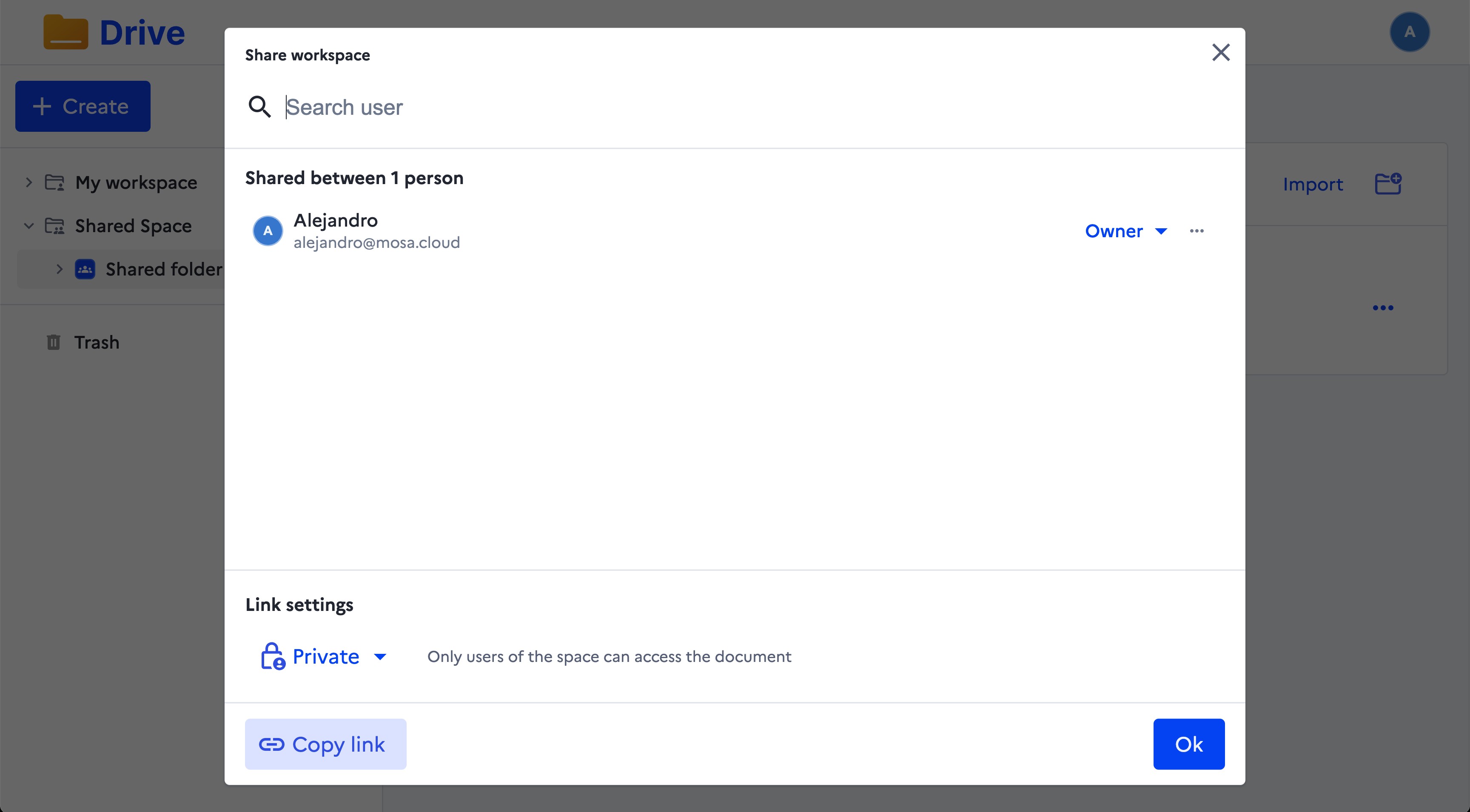
Task: Click the Import link
Action: pos(1313,184)
